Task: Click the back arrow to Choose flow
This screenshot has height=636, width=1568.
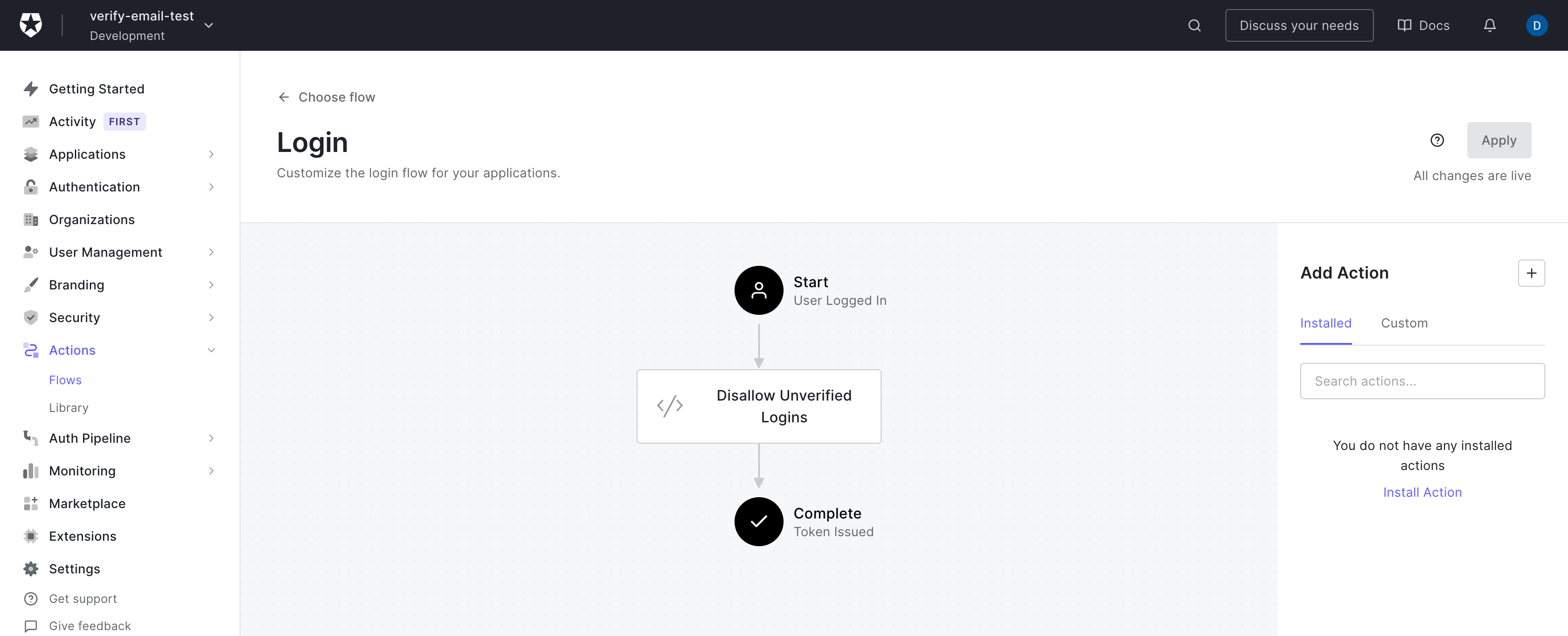Action: click(x=283, y=97)
